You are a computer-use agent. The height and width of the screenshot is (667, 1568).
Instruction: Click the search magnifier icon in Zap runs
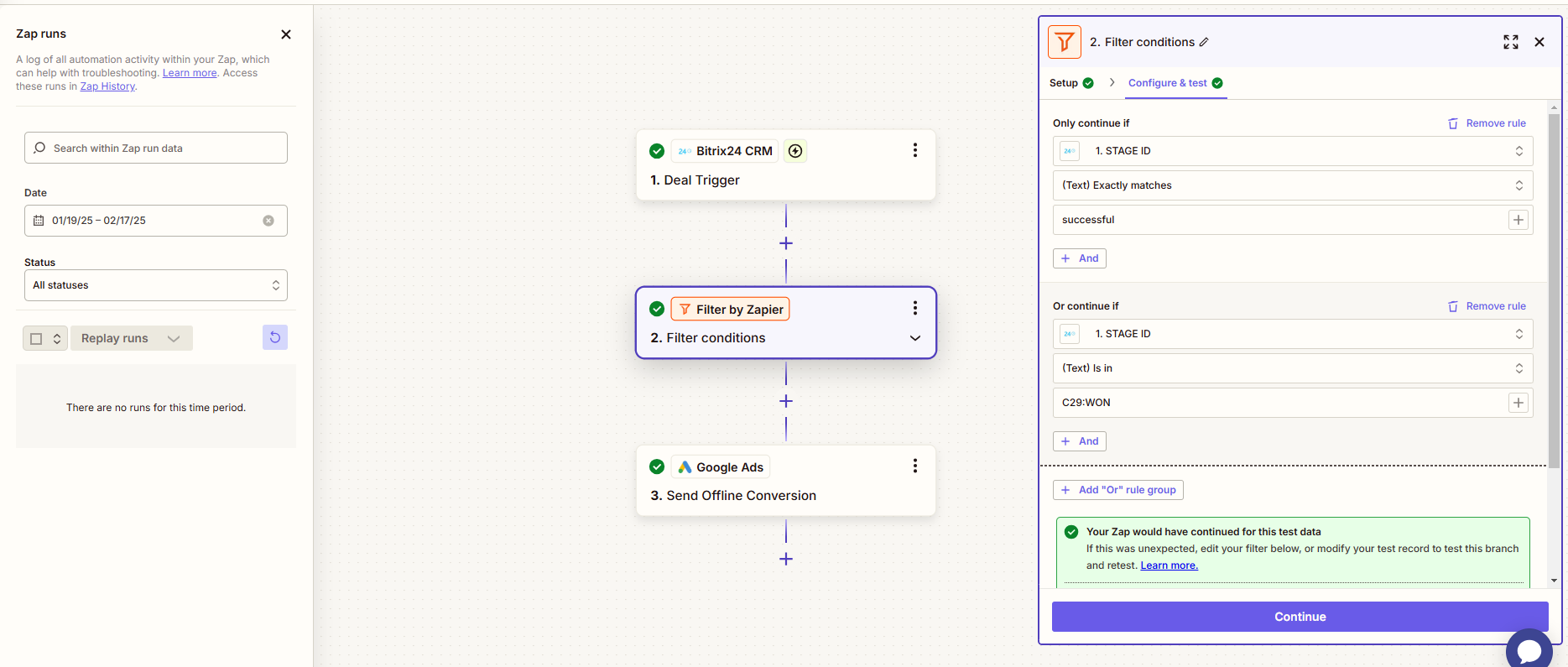(x=39, y=148)
